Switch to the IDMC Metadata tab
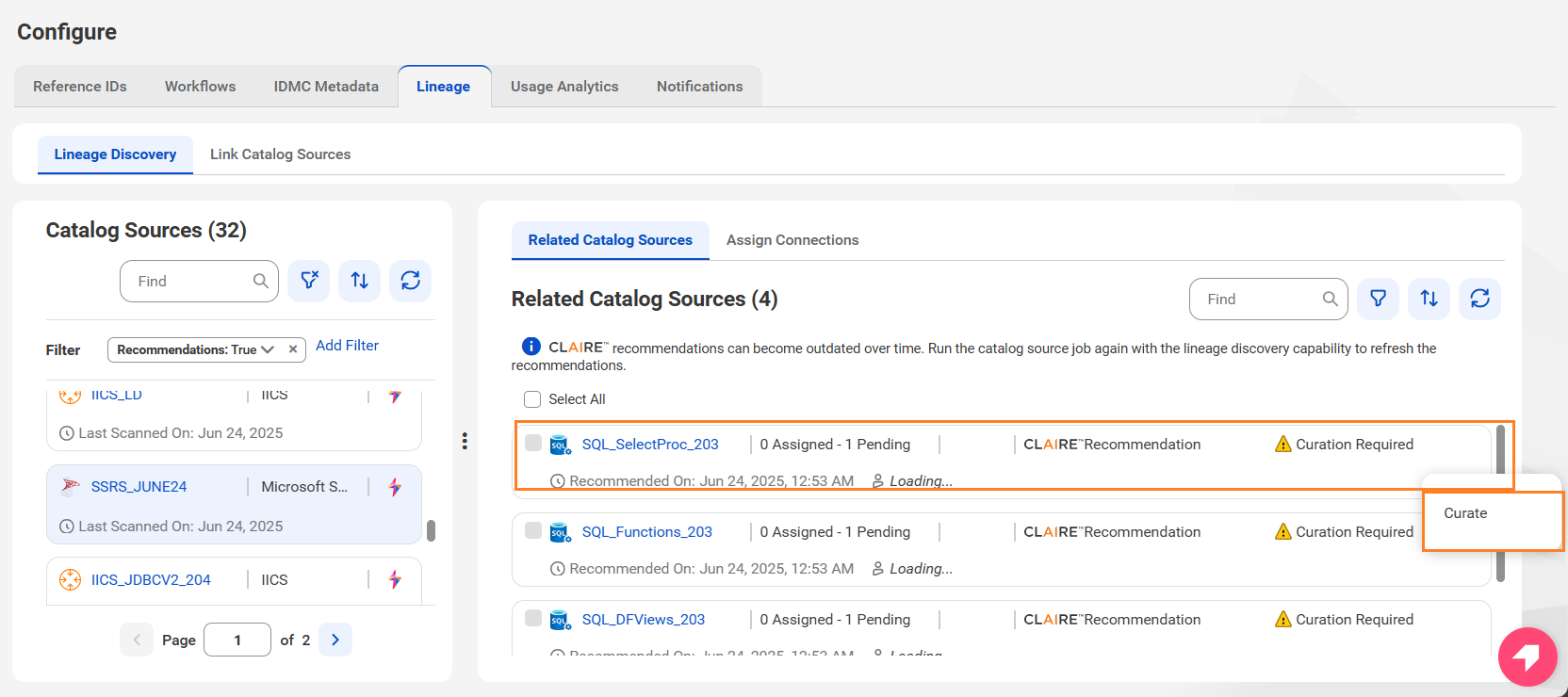1568x697 pixels. point(326,86)
